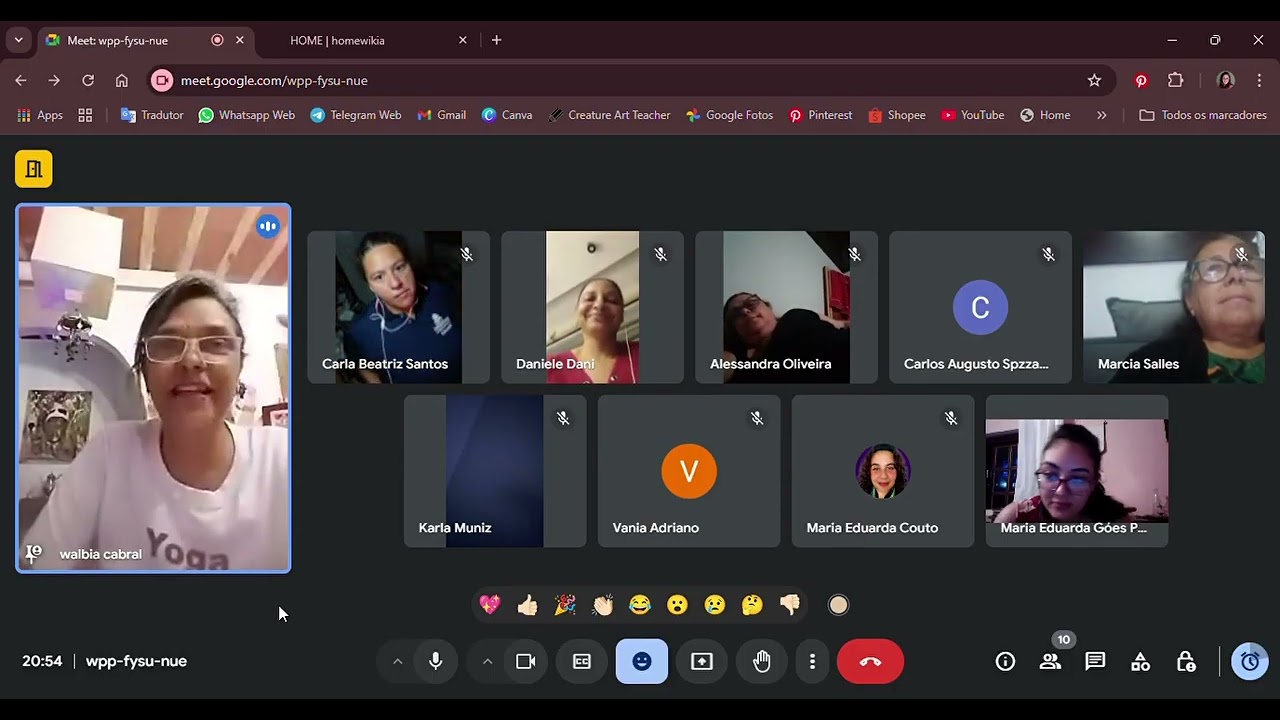Open the in-call chat panel
The height and width of the screenshot is (720, 1280).
(1095, 661)
